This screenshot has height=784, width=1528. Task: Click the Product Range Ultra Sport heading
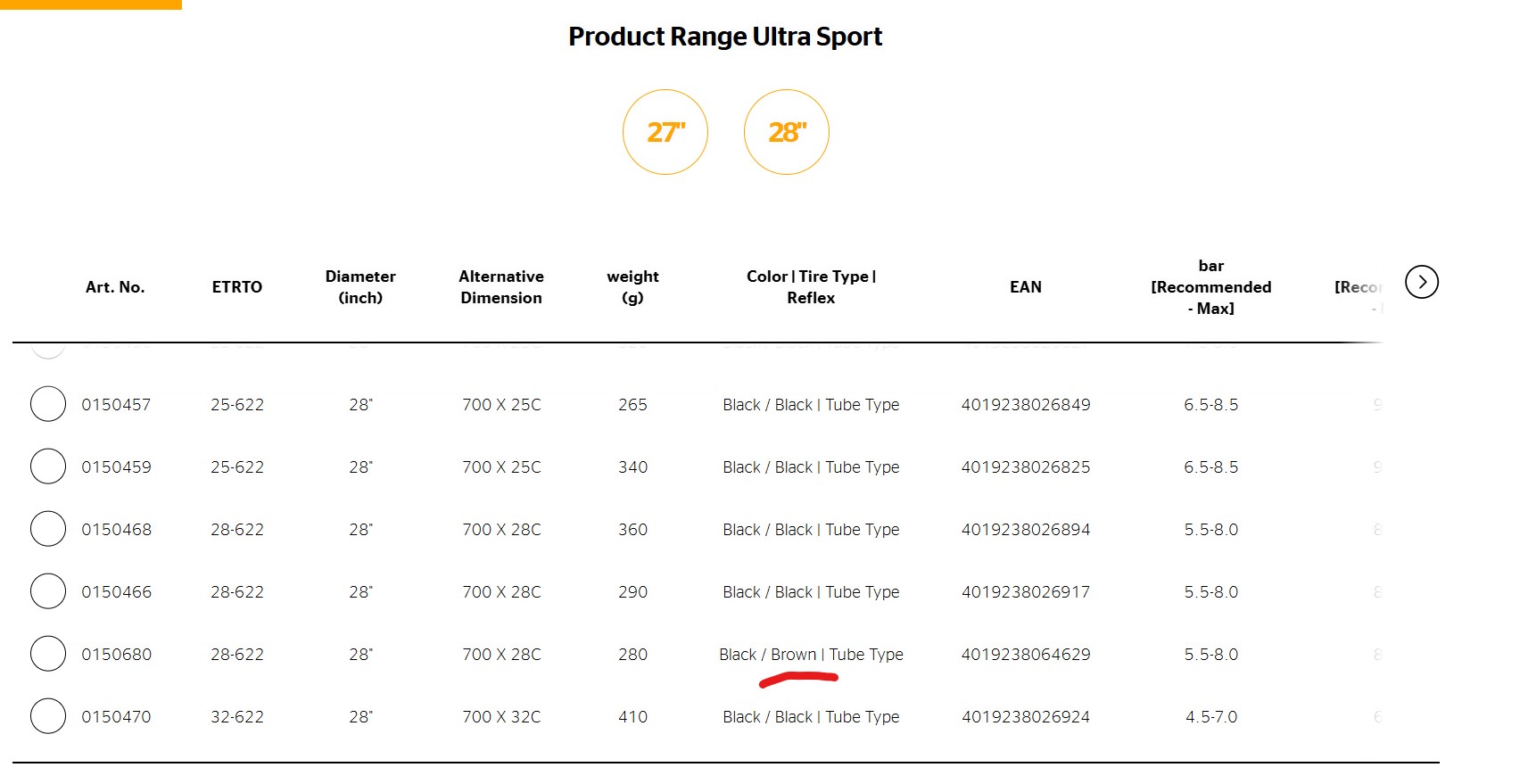725,37
